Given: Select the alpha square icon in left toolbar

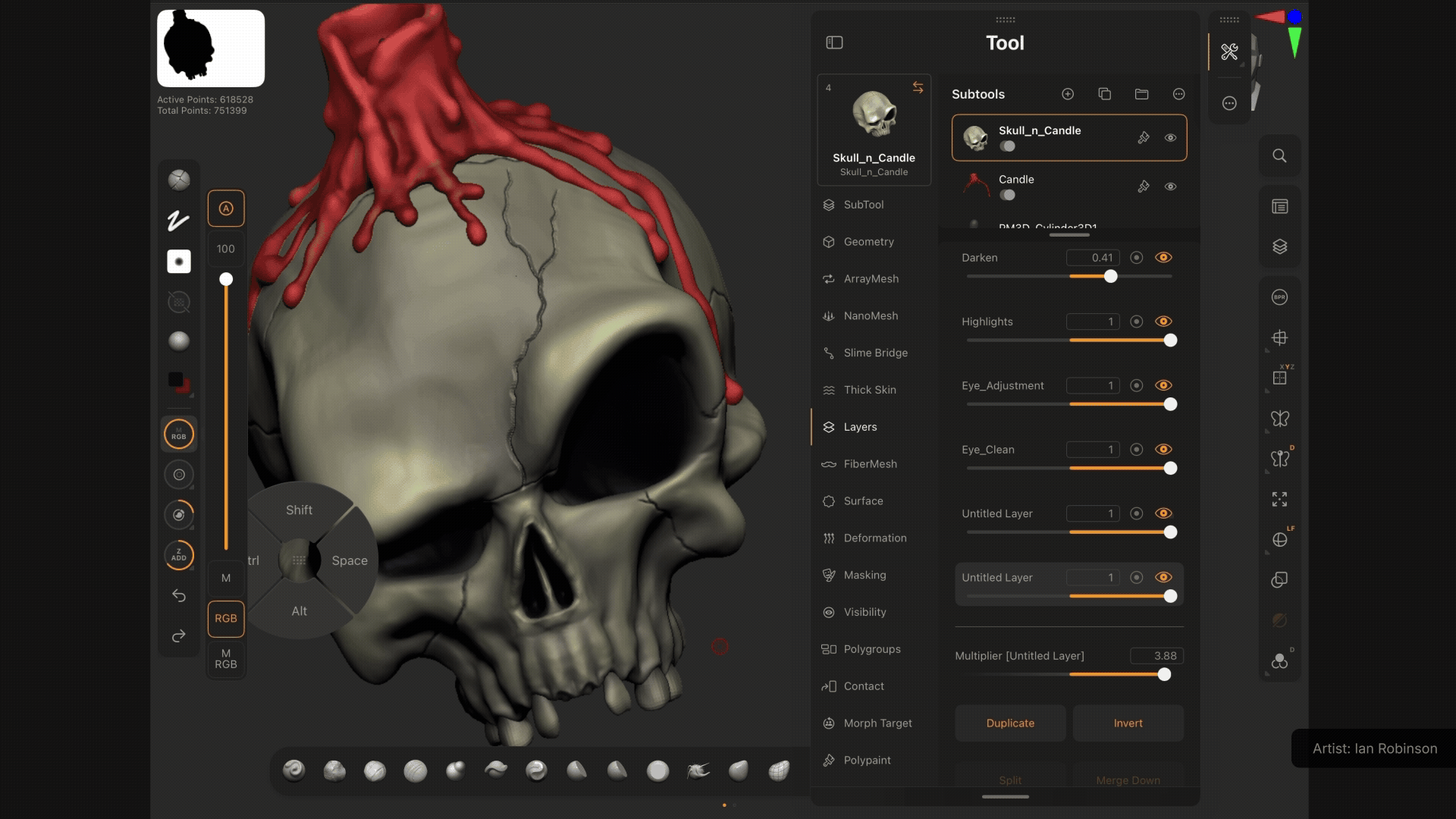Looking at the screenshot, I should point(179,262).
